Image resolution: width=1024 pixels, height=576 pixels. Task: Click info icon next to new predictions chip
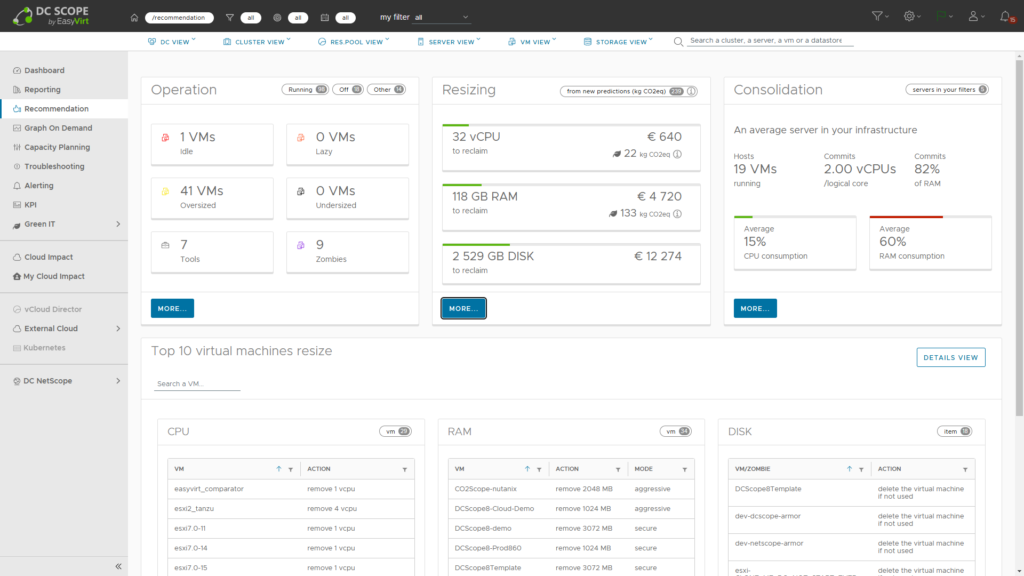(x=692, y=91)
